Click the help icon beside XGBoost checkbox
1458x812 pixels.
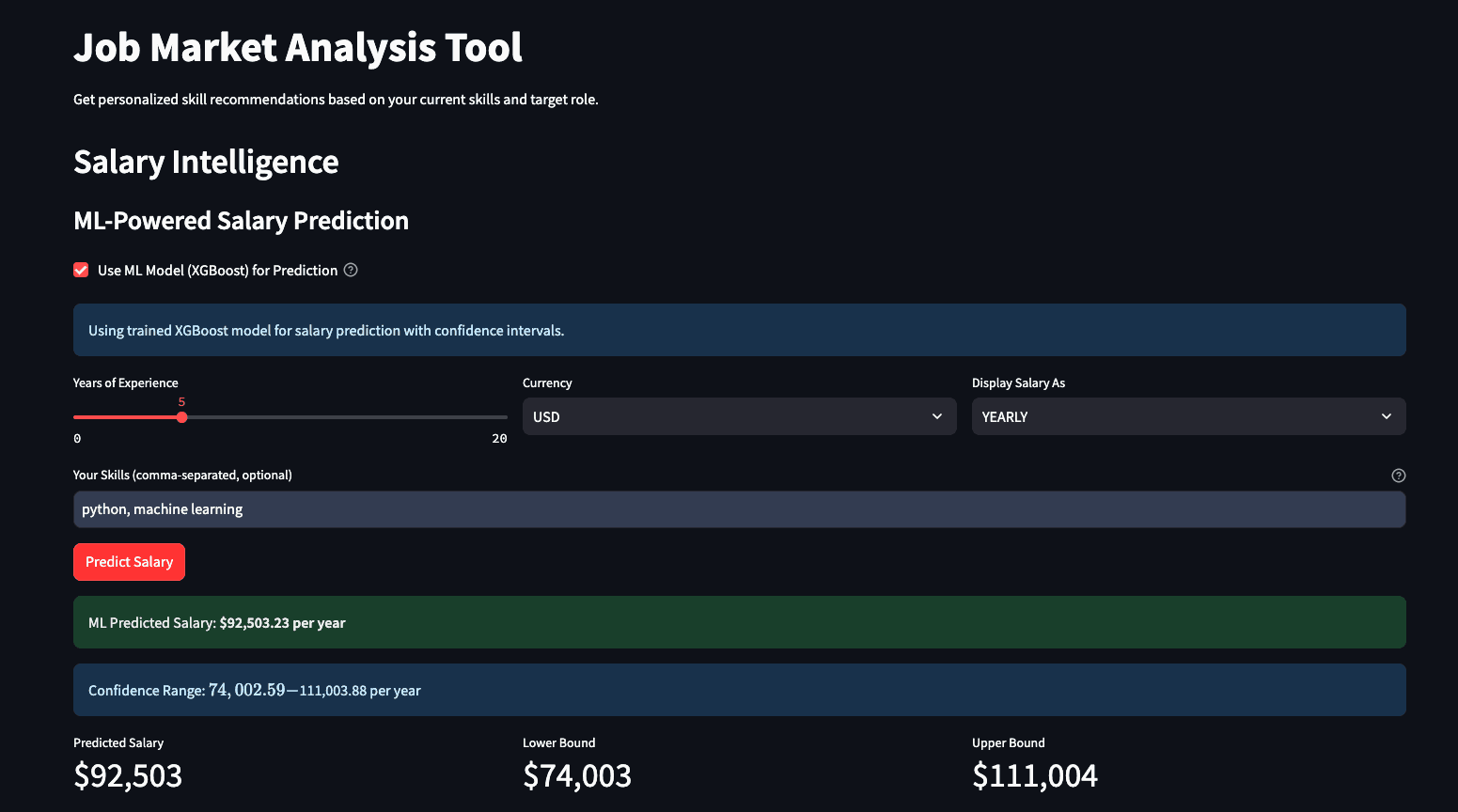coord(351,270)
